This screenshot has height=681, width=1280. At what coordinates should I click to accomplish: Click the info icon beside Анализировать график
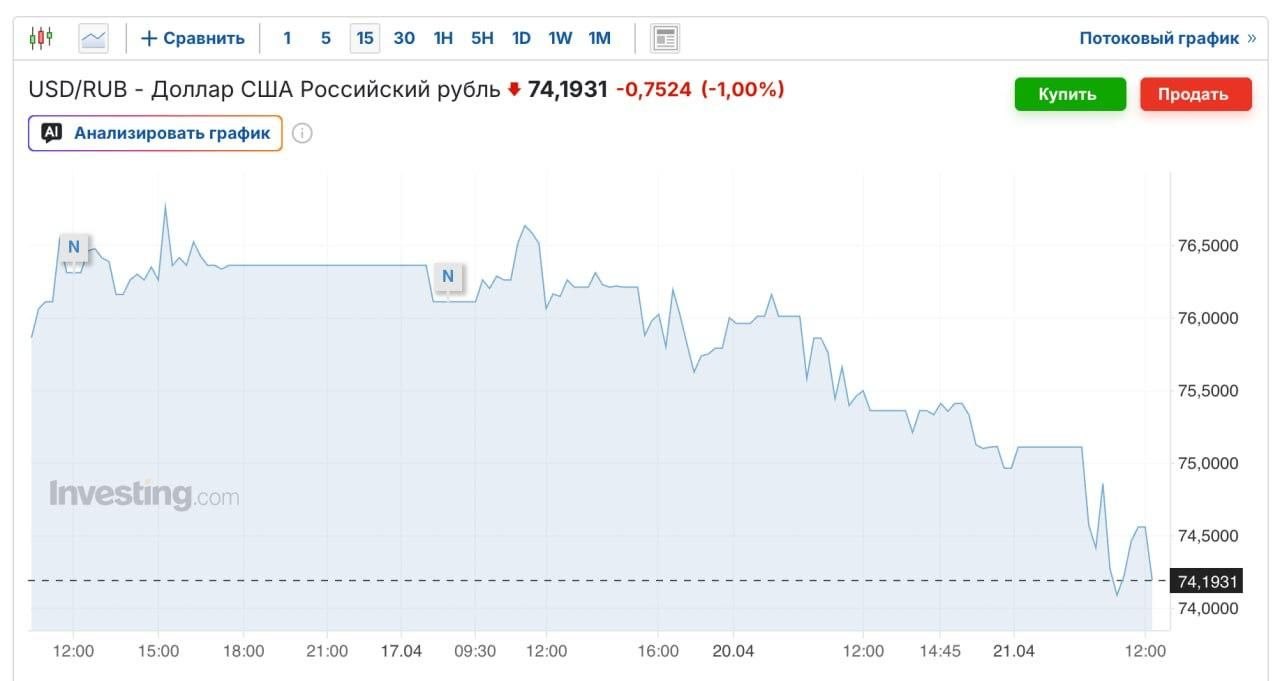click(302, 133)
